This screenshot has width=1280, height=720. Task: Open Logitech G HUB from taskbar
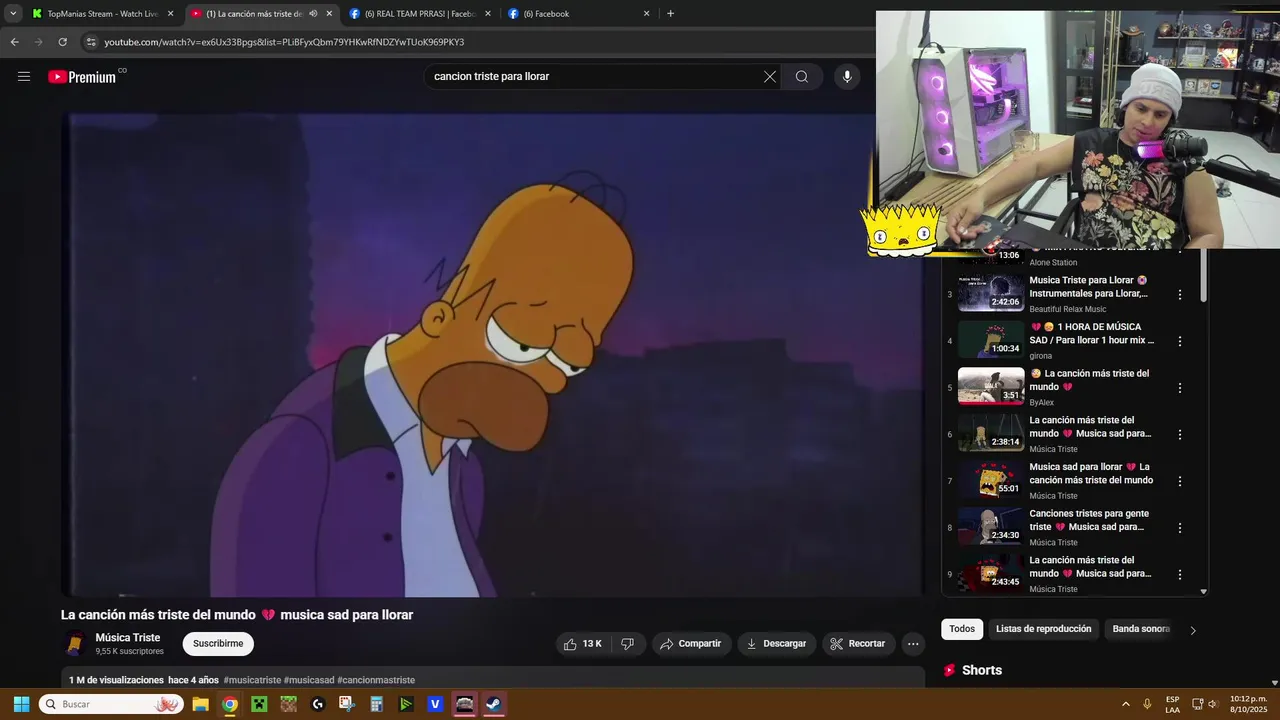point(318,704)
